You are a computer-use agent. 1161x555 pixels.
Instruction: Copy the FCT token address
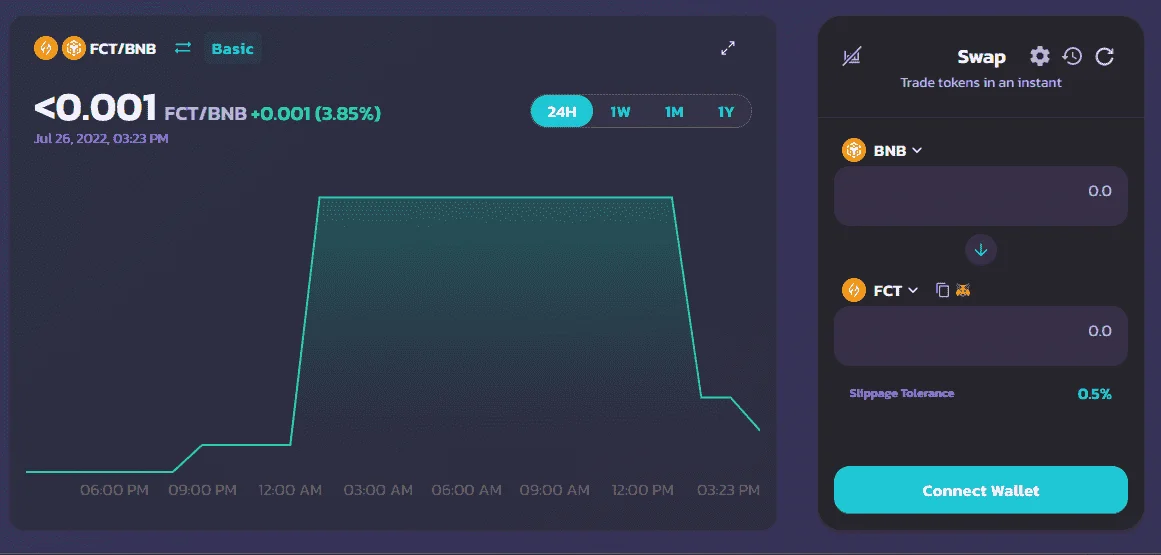(942, 290)
